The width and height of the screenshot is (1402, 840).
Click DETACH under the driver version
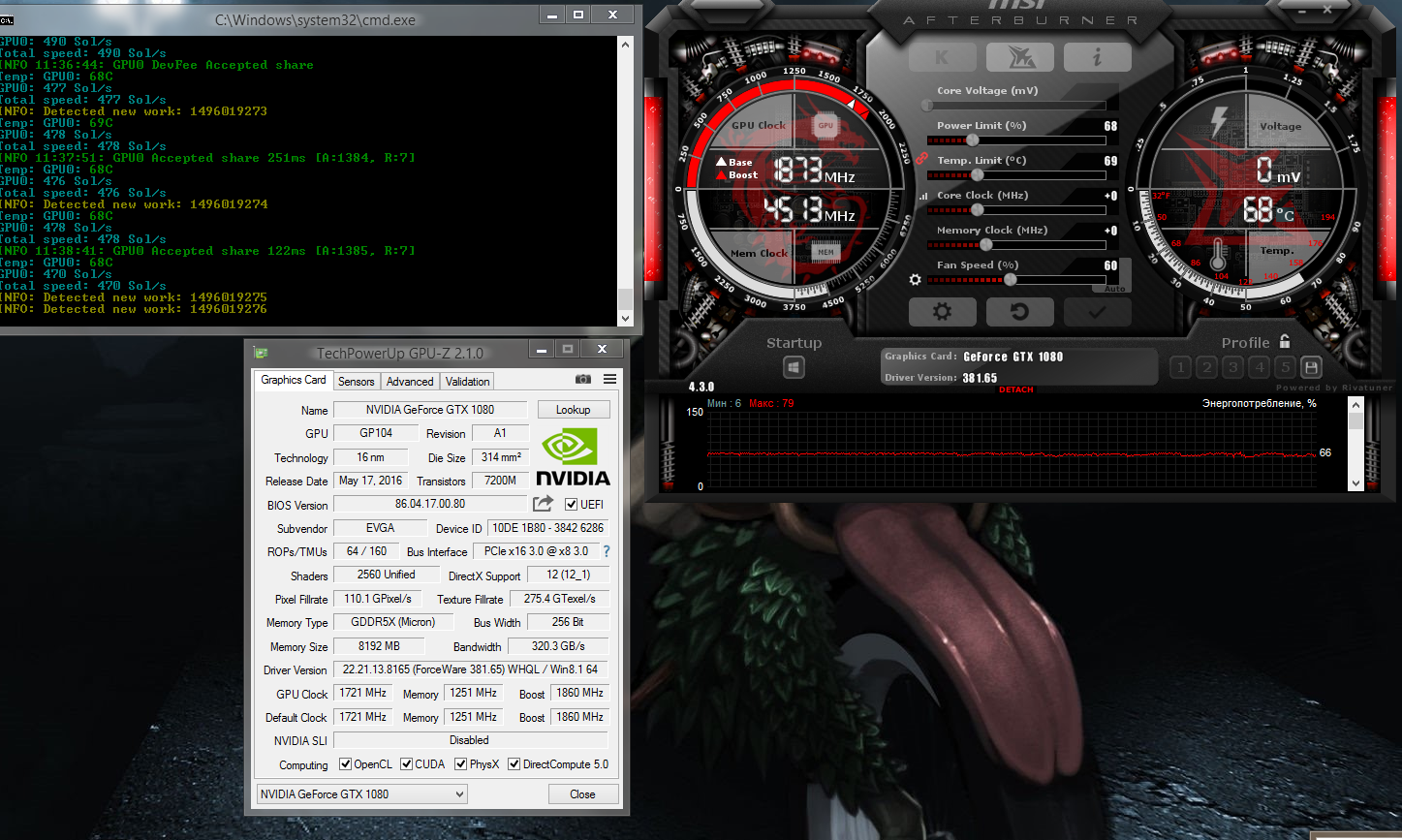click(1015, 389)
